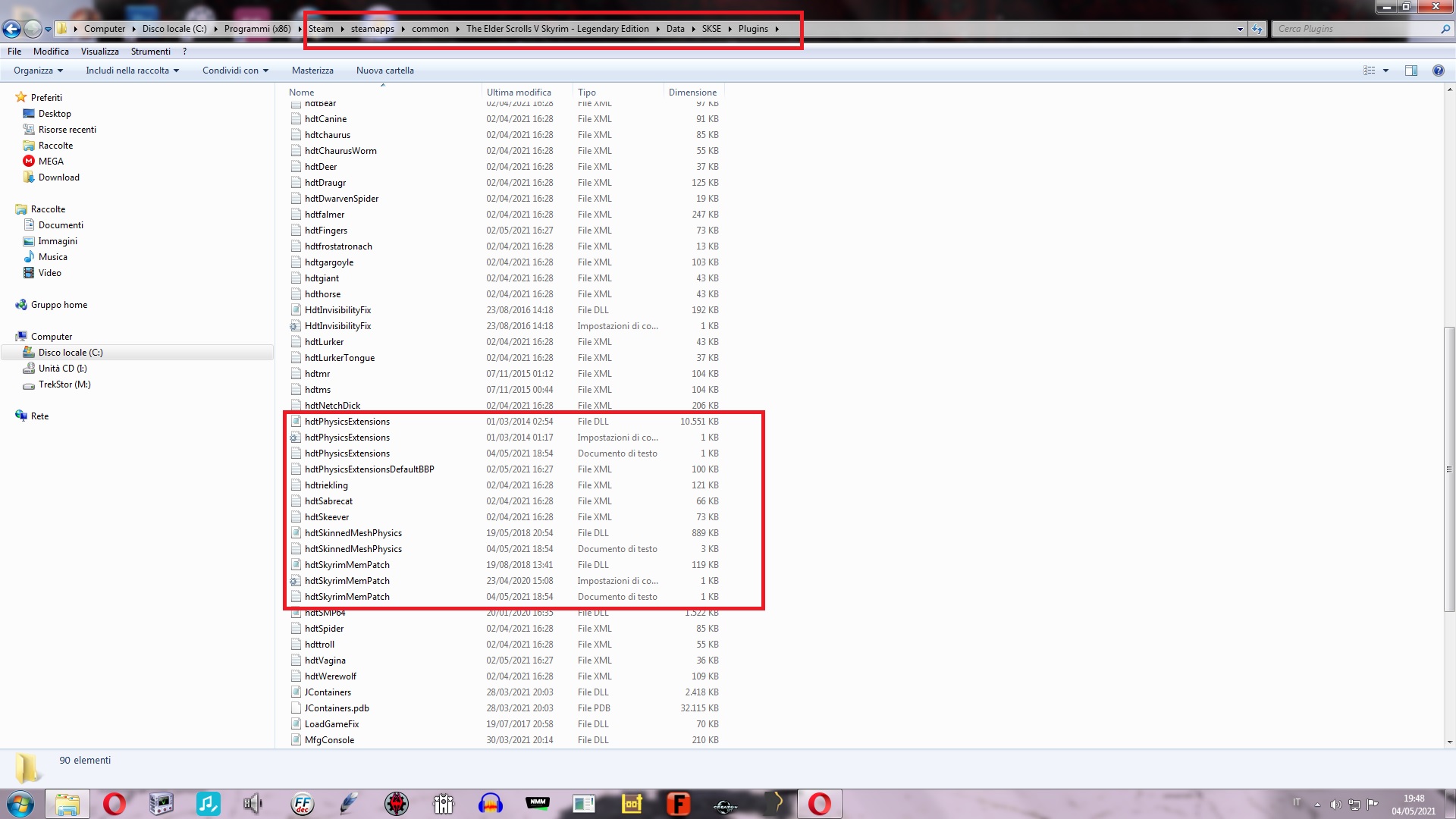Expand the arrow after Plugins breadcrumb

click(x=777, y=29)
